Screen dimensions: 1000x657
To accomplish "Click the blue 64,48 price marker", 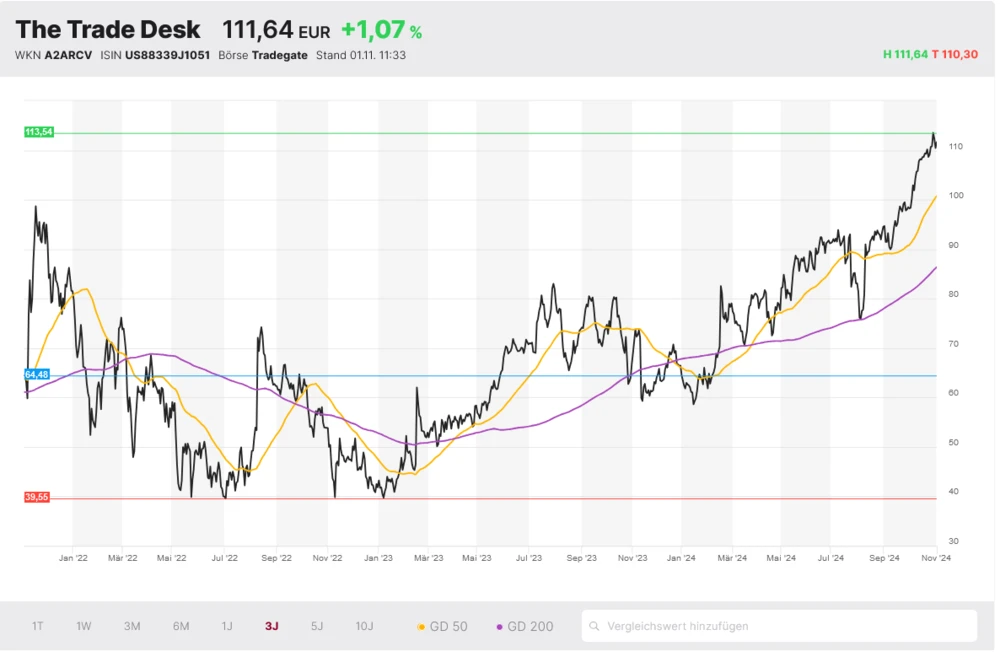I will [x=37, y=374].
